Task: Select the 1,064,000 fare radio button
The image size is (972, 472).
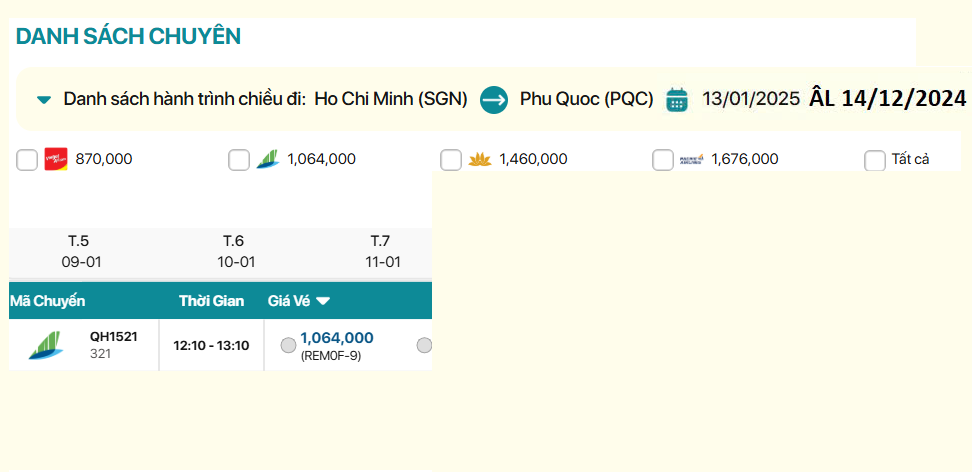Action: (288, 345)
